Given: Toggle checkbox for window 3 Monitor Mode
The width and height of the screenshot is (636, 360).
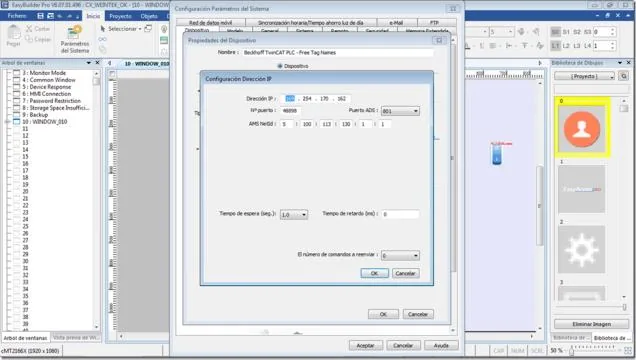Looking at the screenshot, I should [17, 73].
